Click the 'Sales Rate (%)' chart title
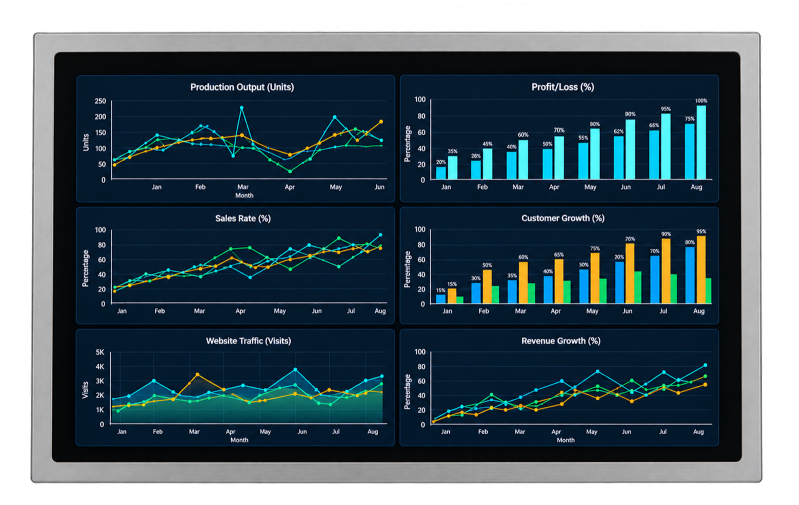This screenshot has width=799, height=505. click(x=243, y=219)
